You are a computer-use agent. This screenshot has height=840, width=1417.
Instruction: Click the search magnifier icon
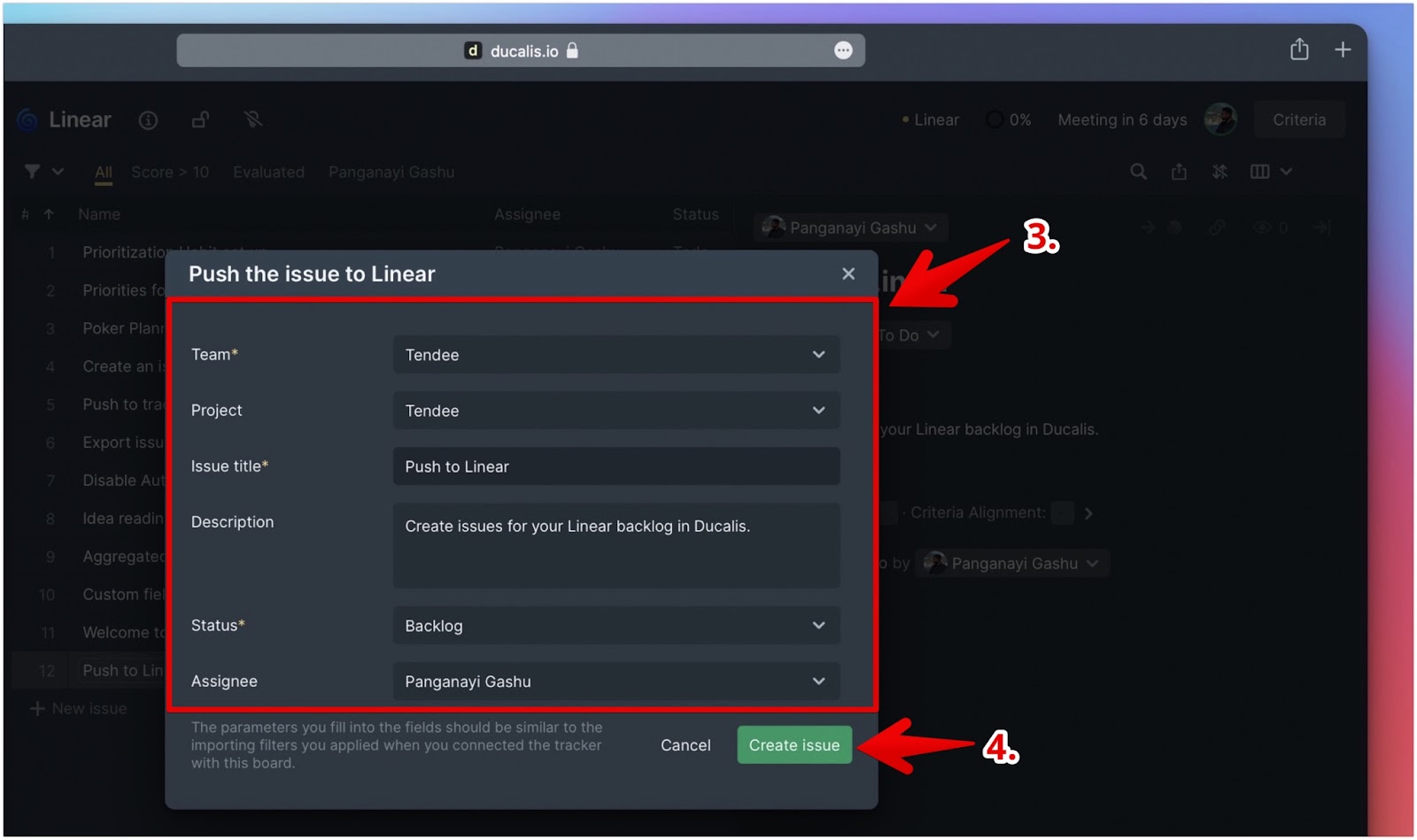coord(1139,172)
